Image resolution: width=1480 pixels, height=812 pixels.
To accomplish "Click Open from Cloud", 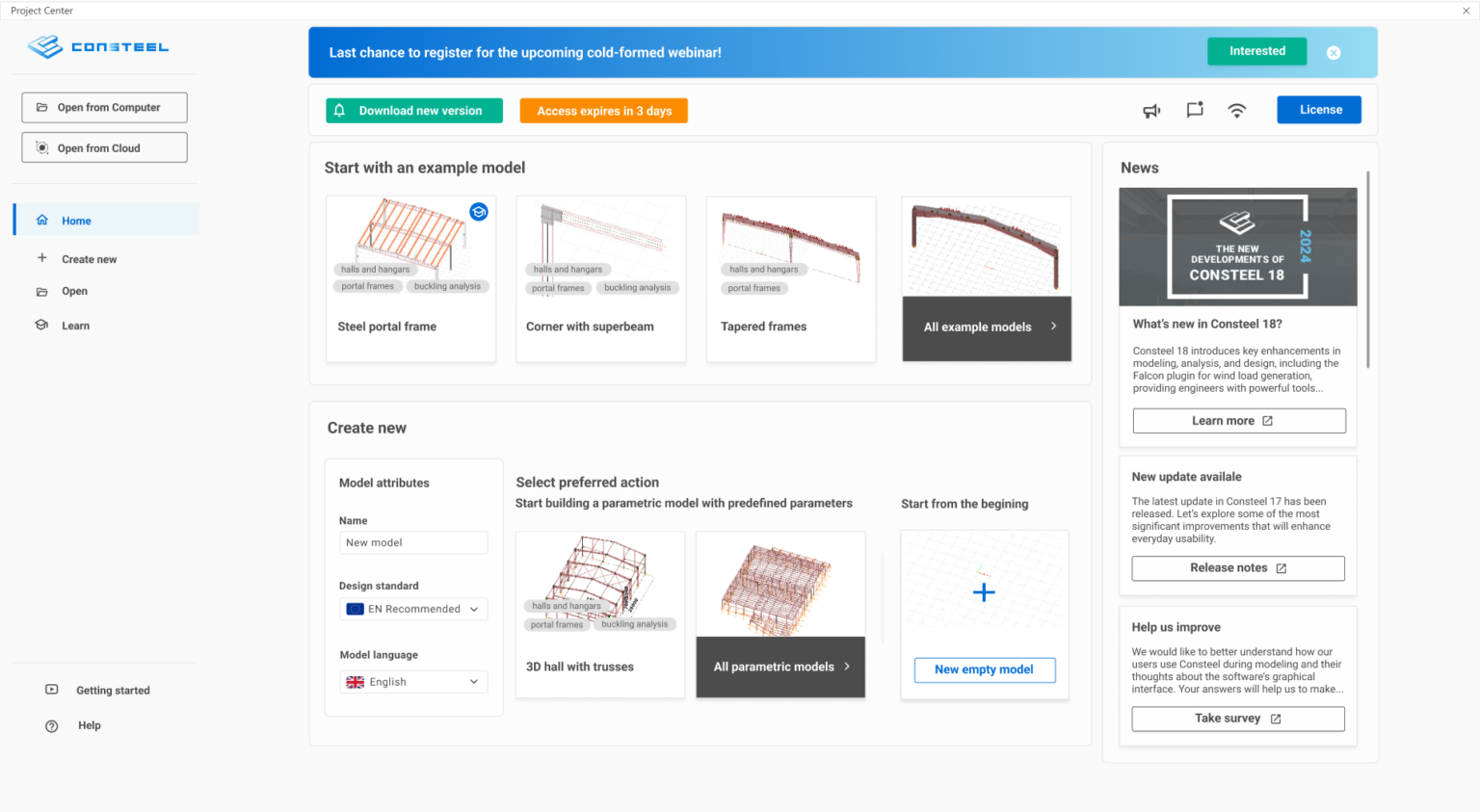I will point(104,147).
